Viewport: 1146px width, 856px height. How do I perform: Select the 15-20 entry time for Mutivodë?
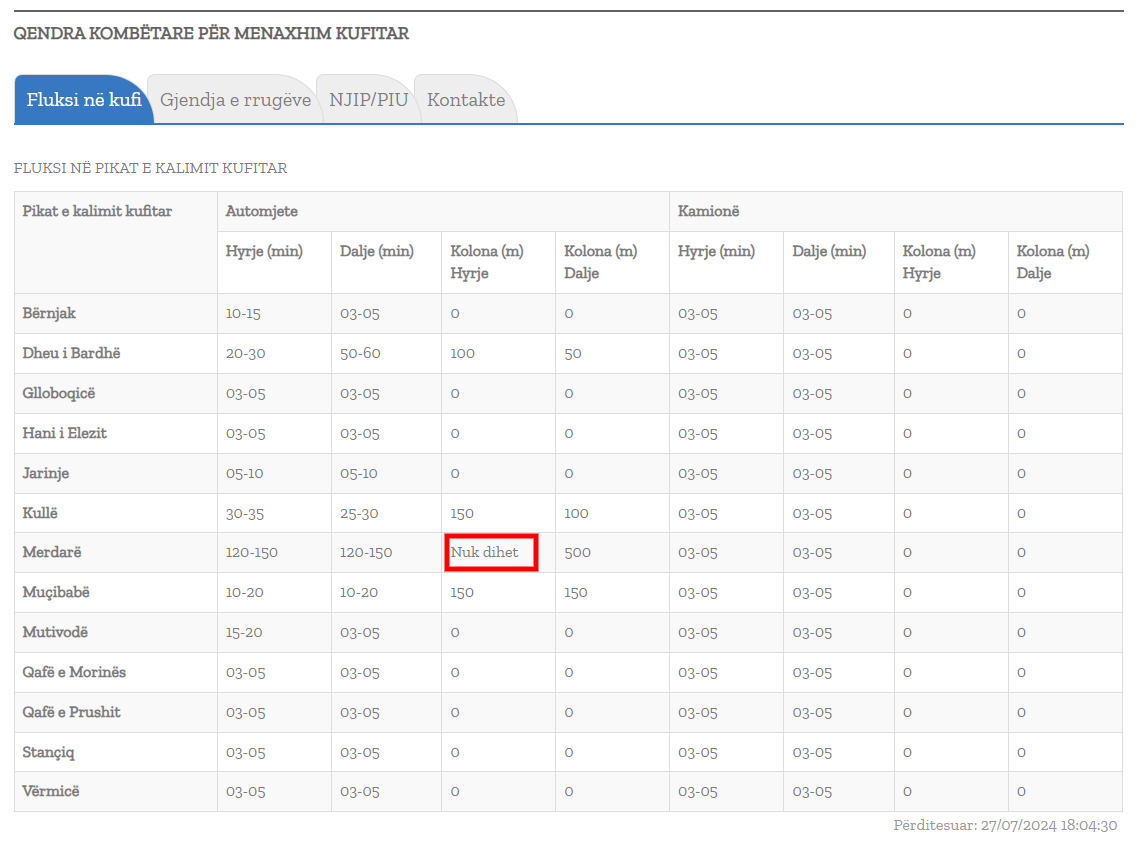click(243, 632)
